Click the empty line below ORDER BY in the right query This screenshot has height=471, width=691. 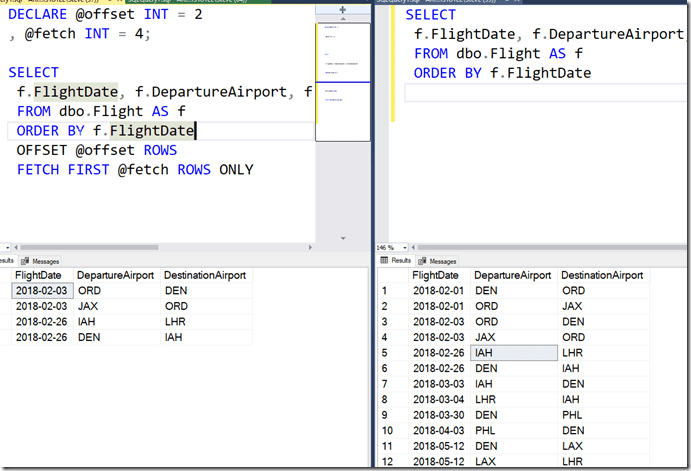point(545,93)
